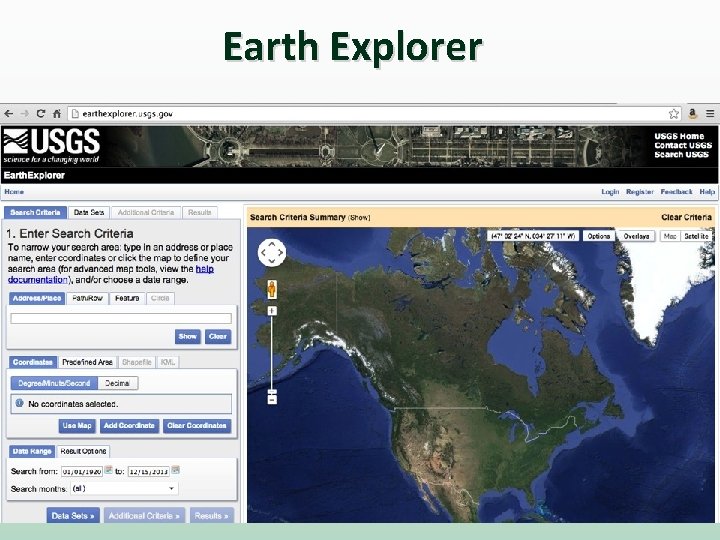Zoom in with map plus button

[272, 311]
